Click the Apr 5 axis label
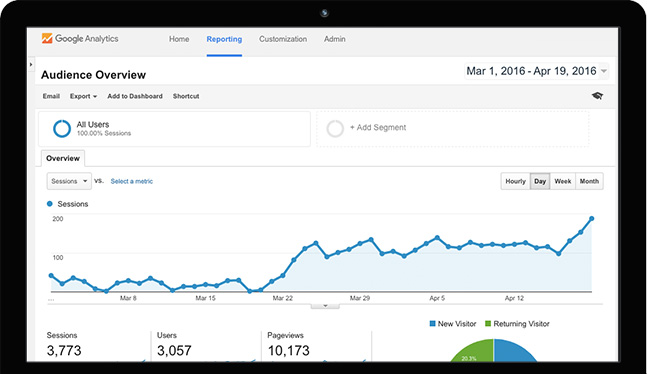Viewport: 647px width, 374px height. [437, 298]
